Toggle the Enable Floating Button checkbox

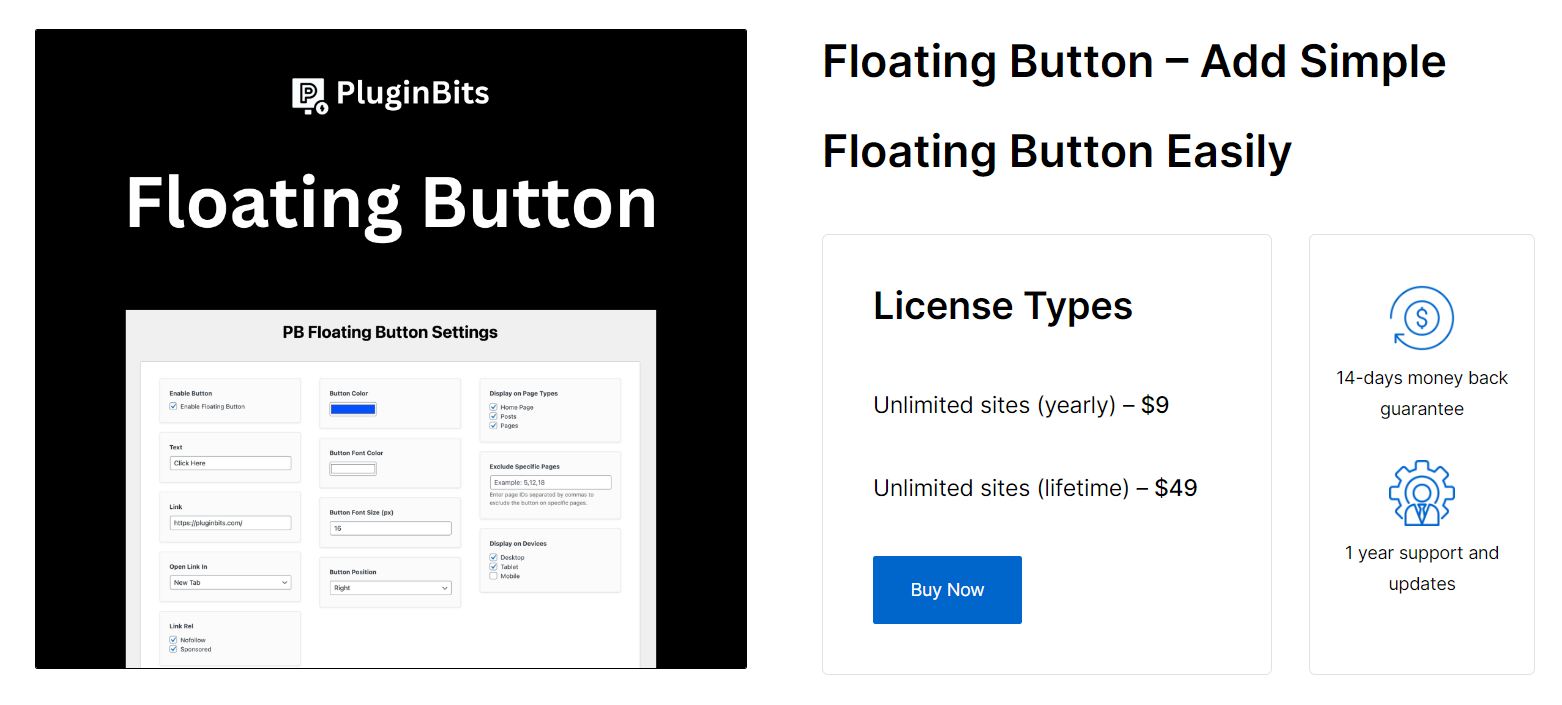[174, 407]
